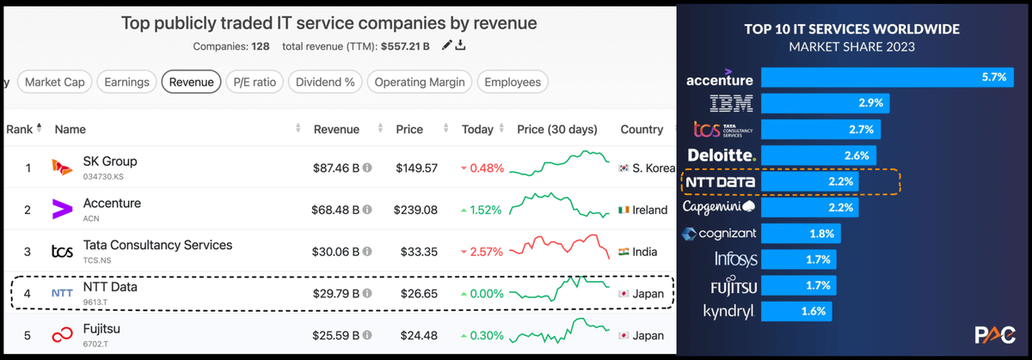Select the Employees filter pill
Screen dimensions: 1032x360
pyautogui.click(x=513, y=82)
